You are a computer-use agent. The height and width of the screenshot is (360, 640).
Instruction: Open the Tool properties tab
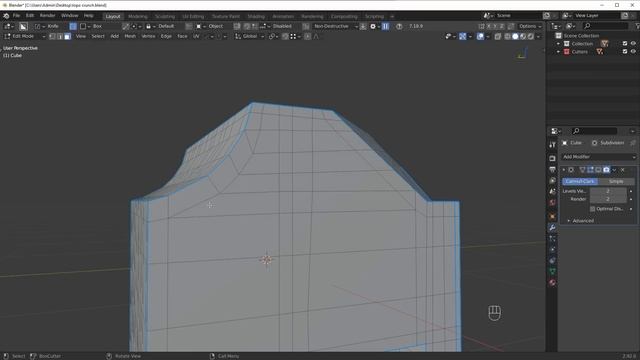(552, 145)
